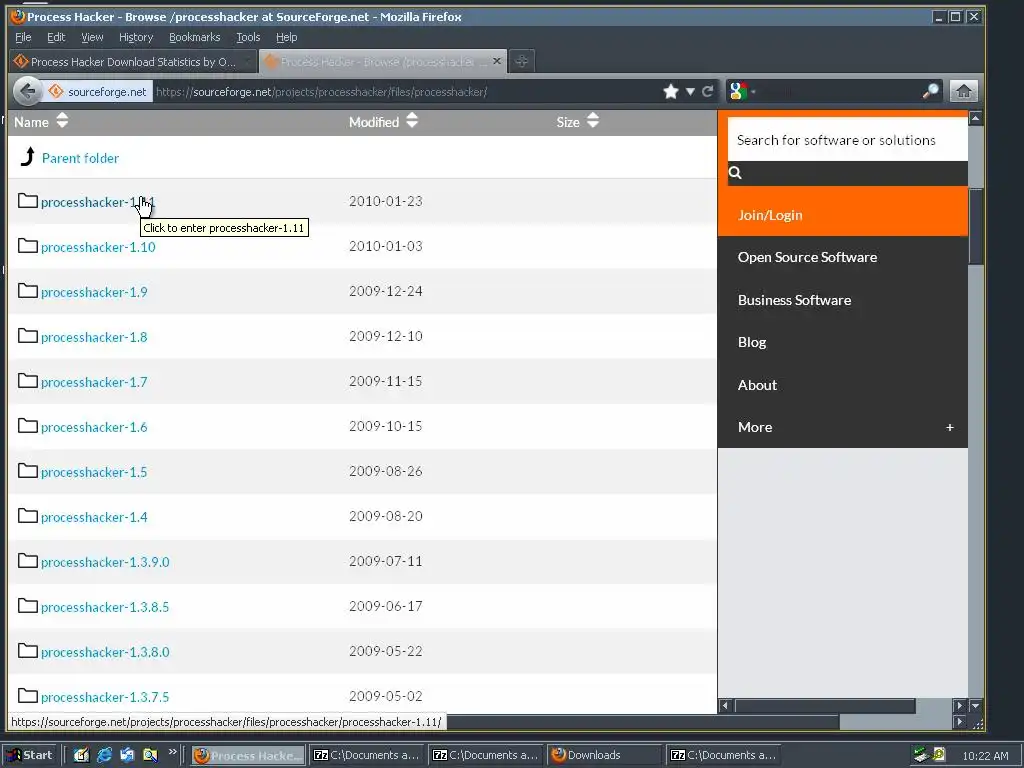Sort the file list by Modified date
This screenshot has width=1024, height=768.
click(x=383, y=121)
